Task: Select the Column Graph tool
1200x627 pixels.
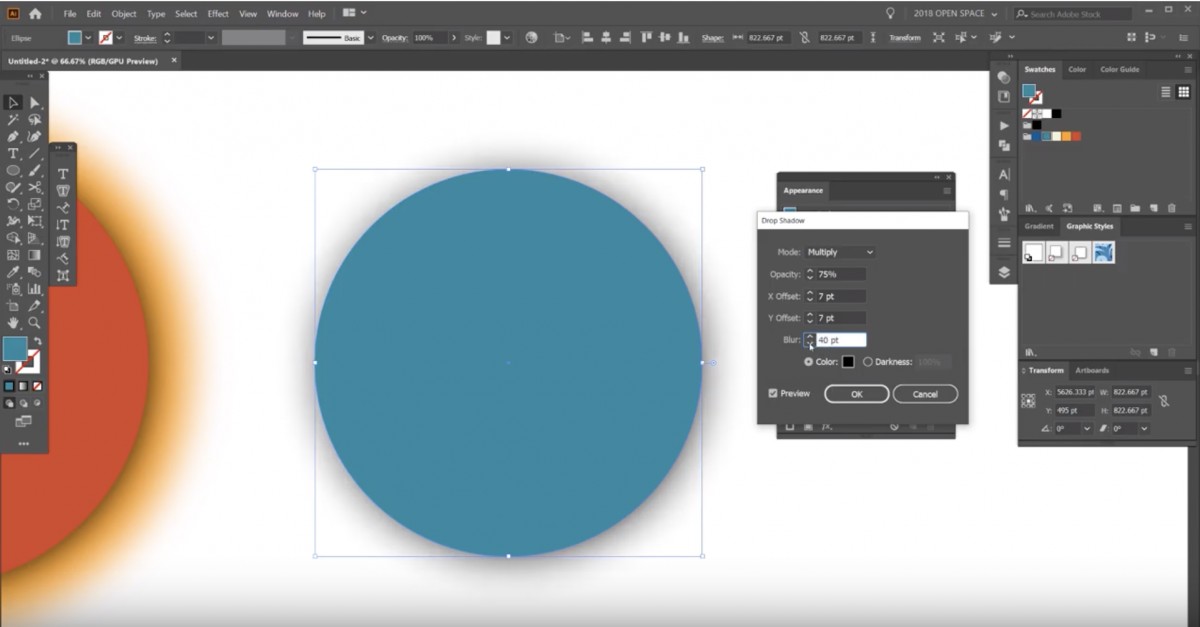Action: click(34, 289)
